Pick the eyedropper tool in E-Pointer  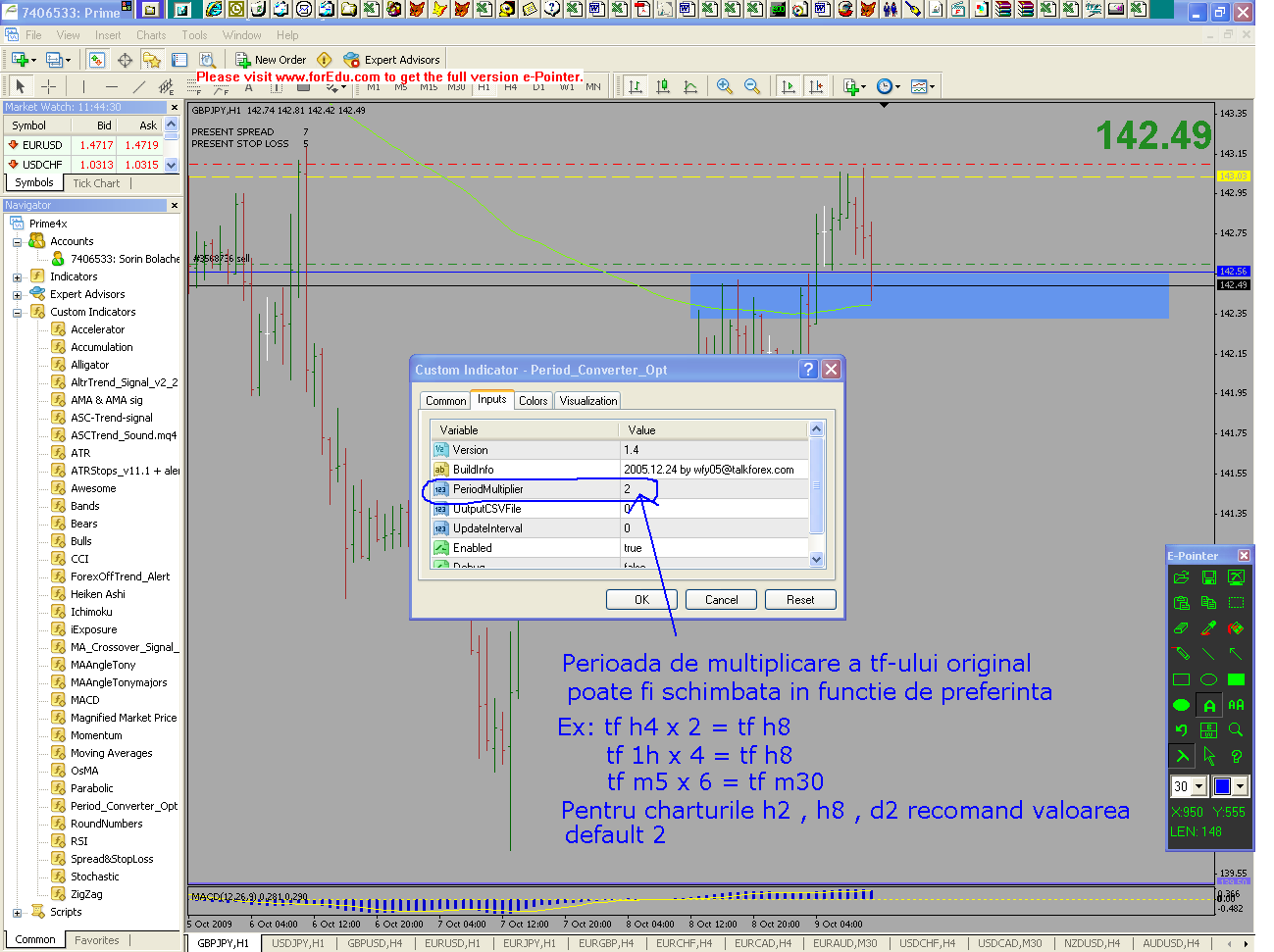click(1208, 628)
